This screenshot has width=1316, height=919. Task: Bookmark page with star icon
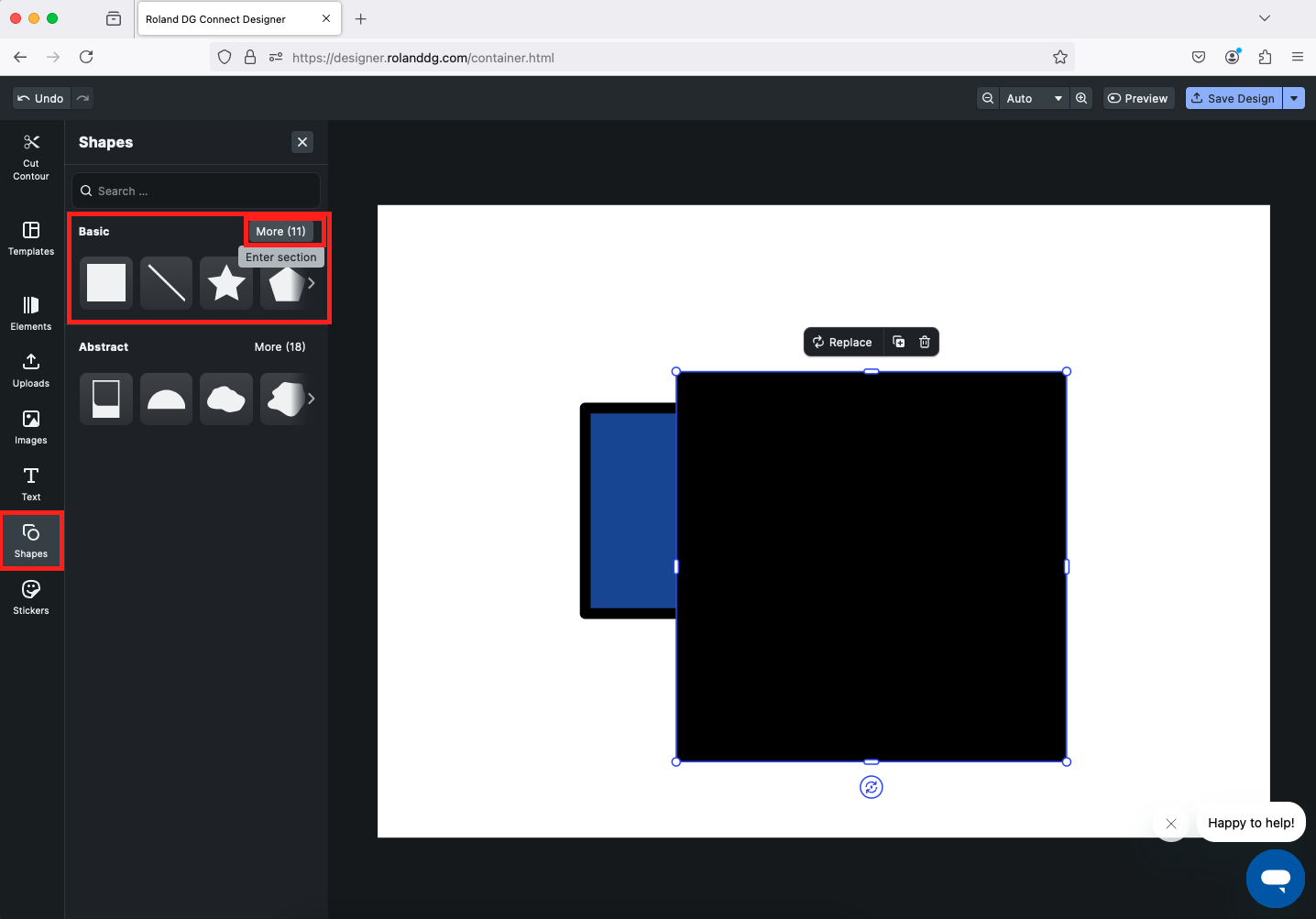(1060, 57)
